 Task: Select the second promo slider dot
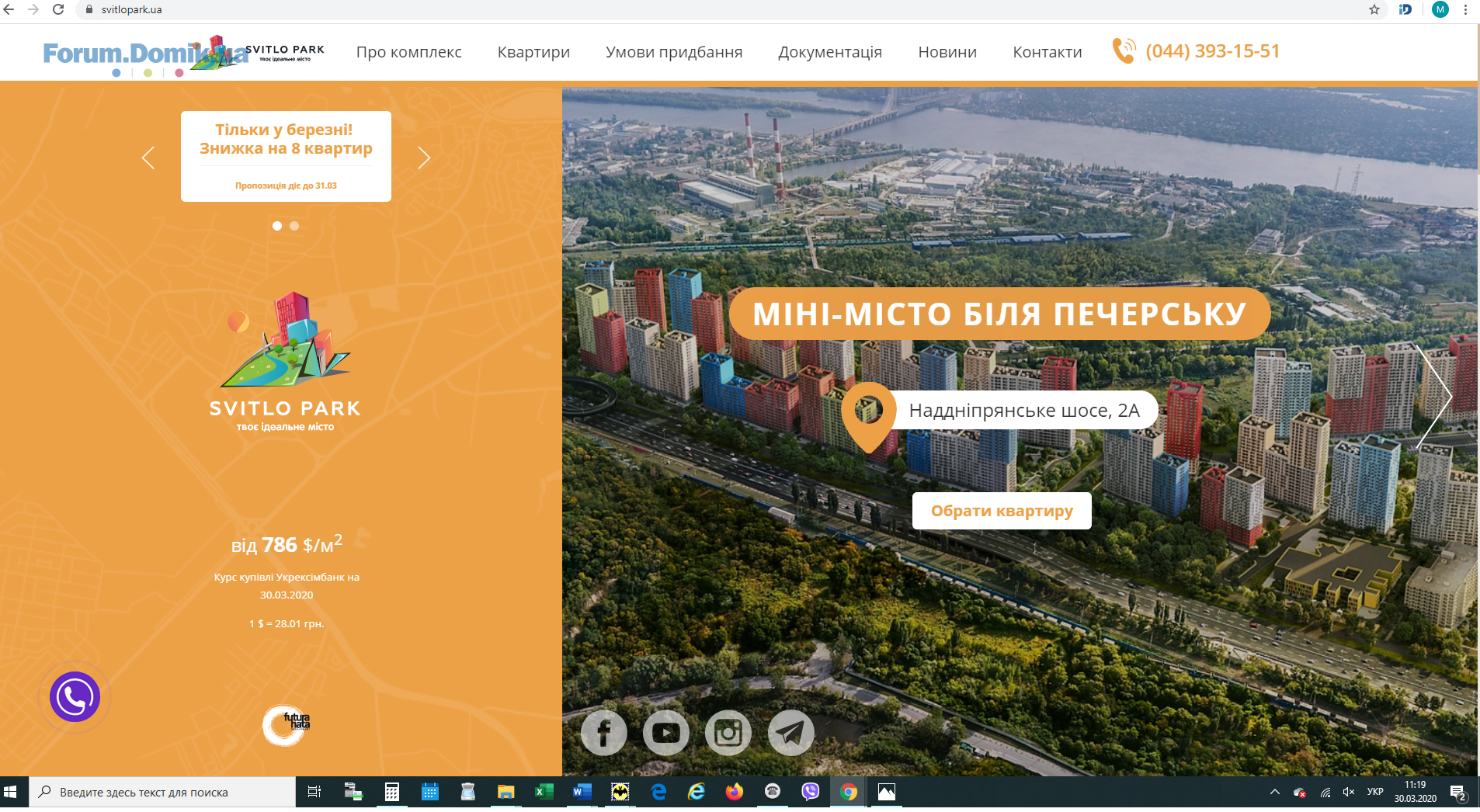pos(294,226)
